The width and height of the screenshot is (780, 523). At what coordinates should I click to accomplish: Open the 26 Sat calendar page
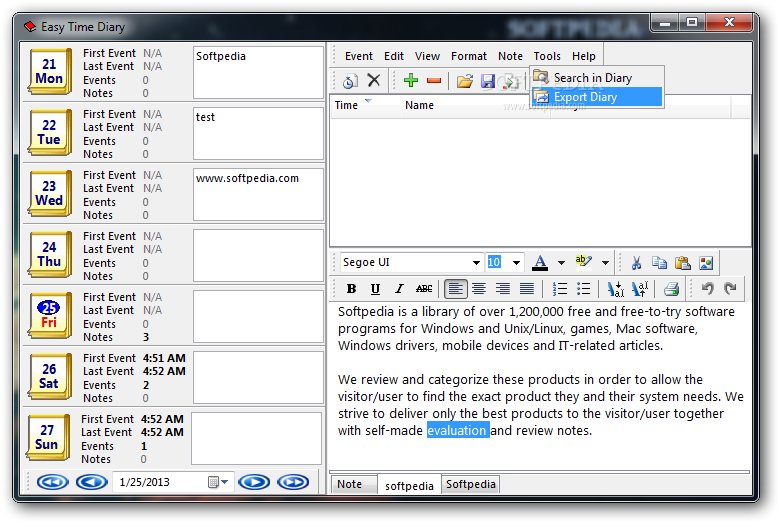49,376
